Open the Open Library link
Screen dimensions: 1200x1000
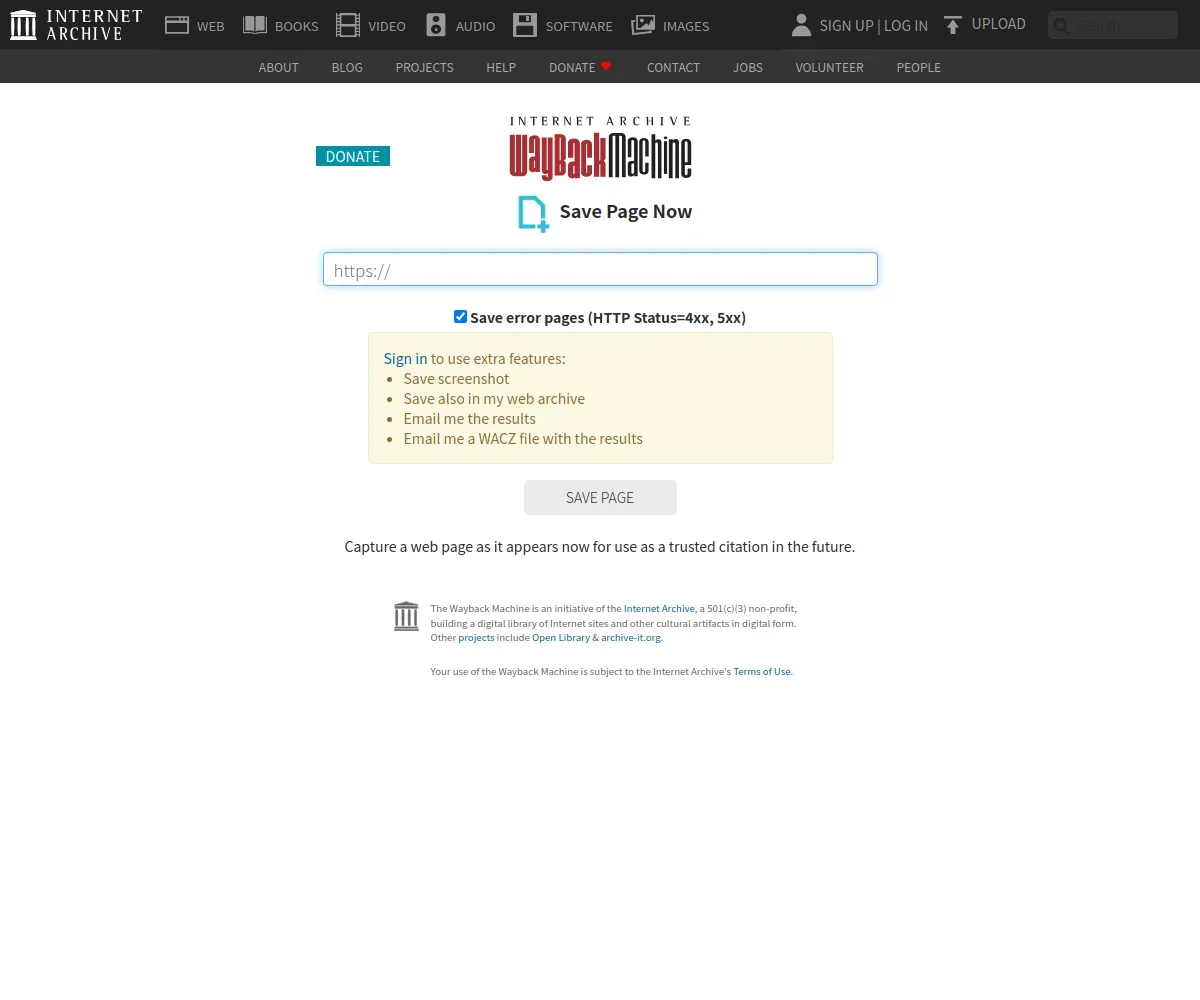pyautogui.click(x=561, y=637)
